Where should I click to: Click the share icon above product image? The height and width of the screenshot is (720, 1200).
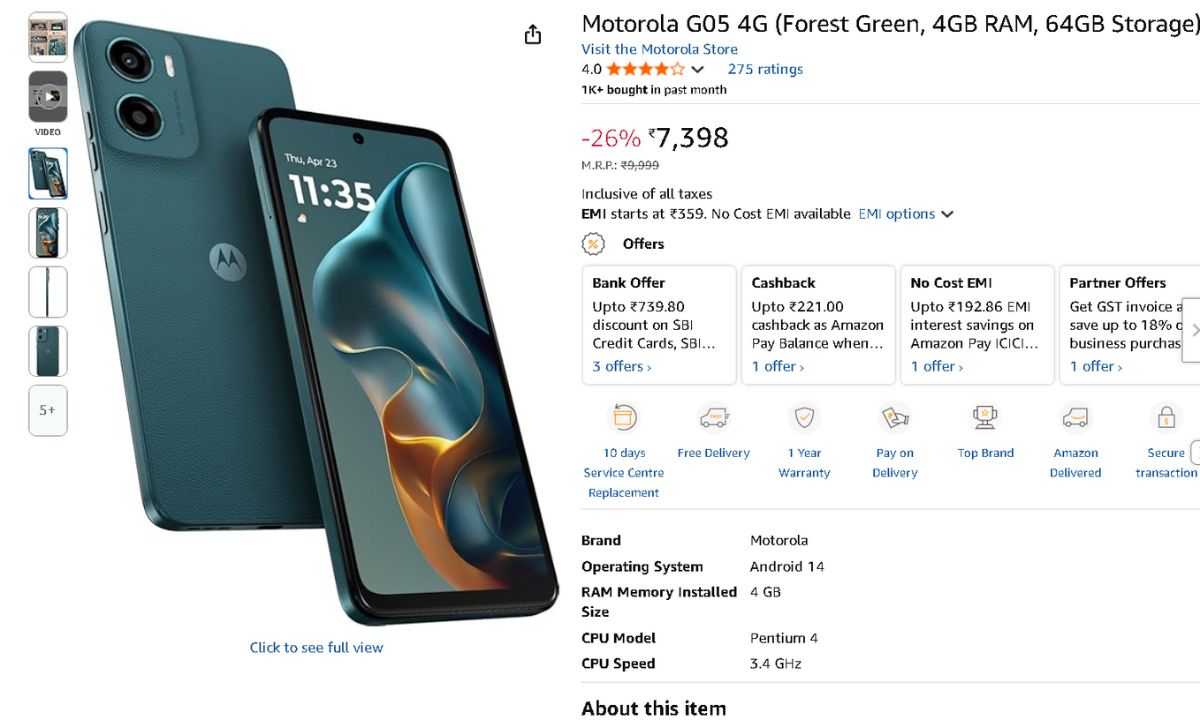pyautogui.click(x=533, y=35)
